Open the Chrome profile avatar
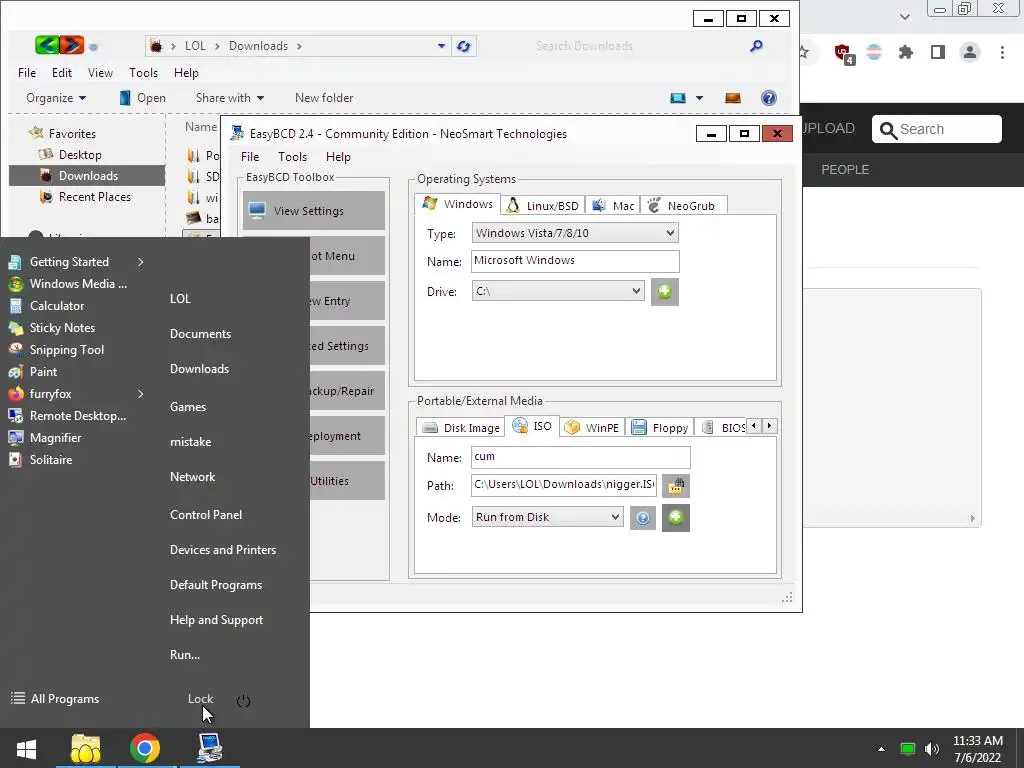Screen dimensions: 1024x768 point(970,52)
